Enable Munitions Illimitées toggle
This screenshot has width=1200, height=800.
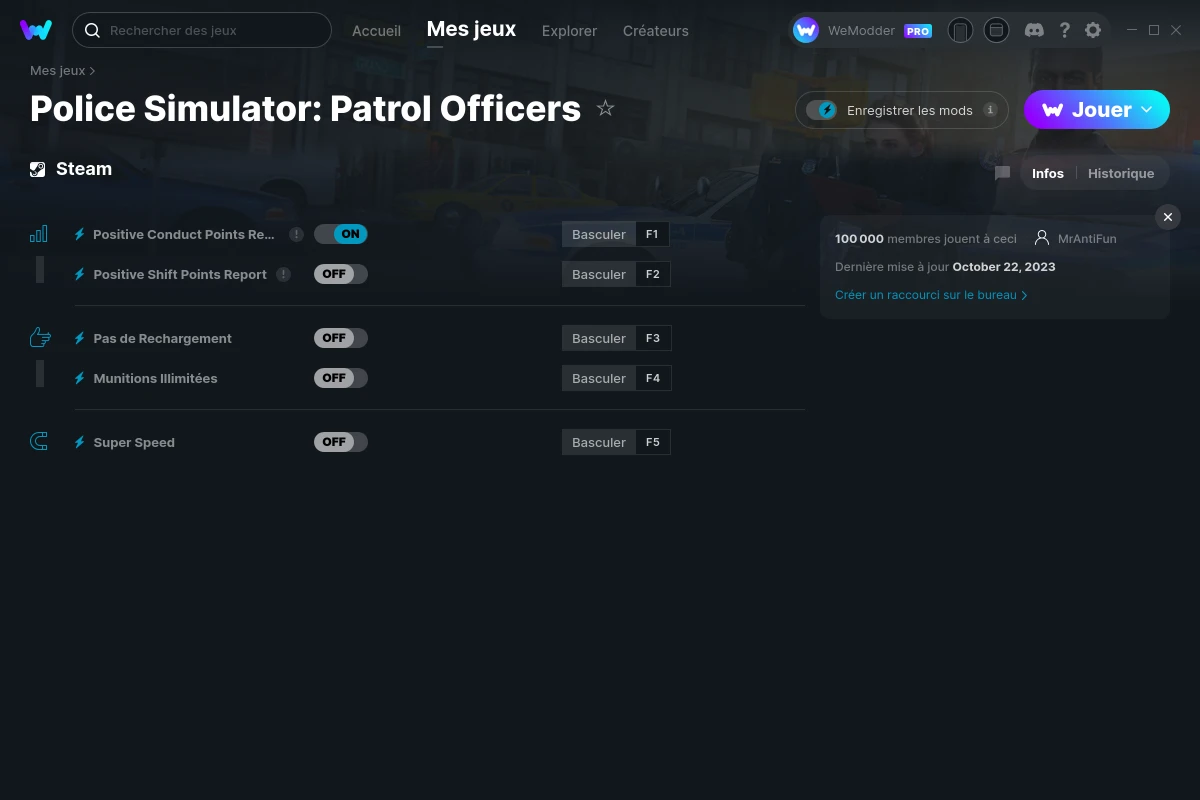(341, 378)
